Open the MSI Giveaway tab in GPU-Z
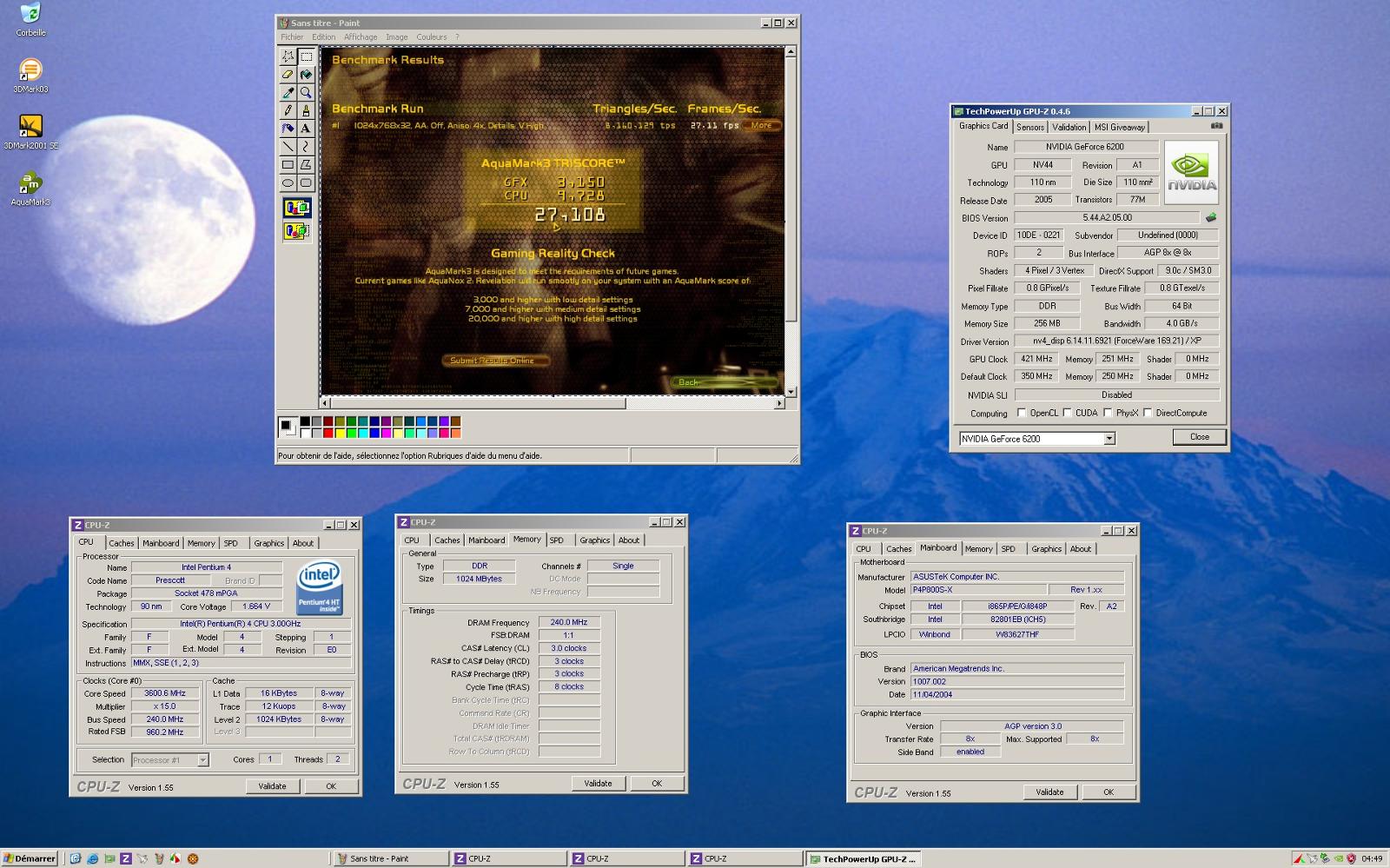 point(1120,127)
